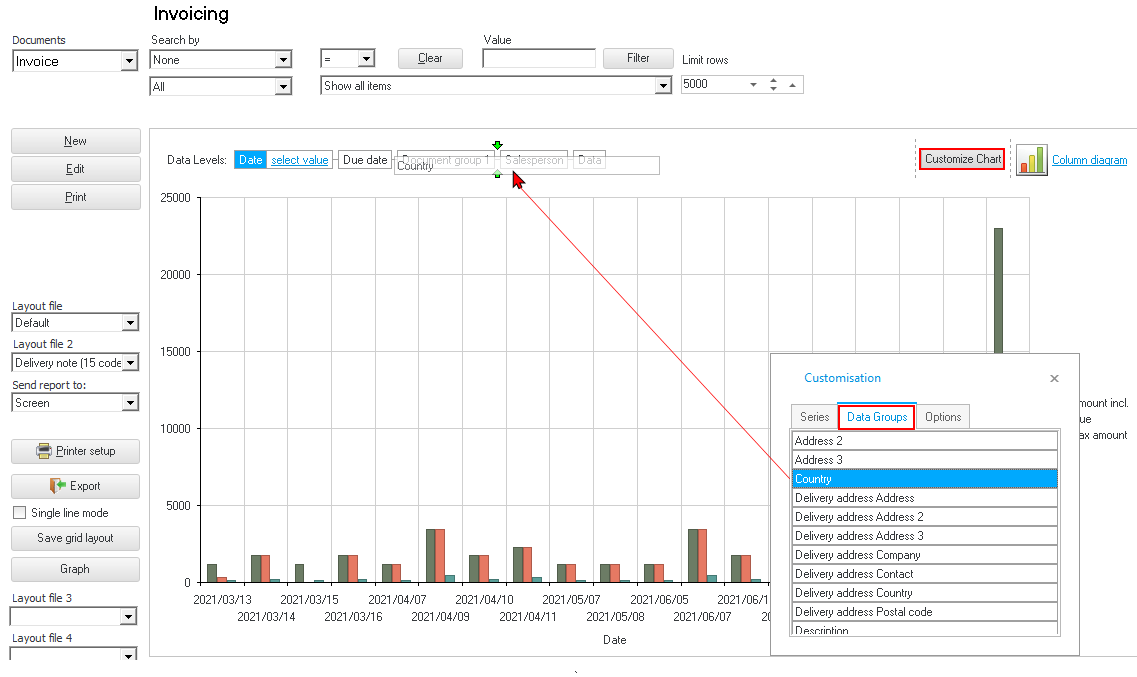Select Delivery address Company in the list
Screen dimensions: 1137x677
(x=924, y=555)
